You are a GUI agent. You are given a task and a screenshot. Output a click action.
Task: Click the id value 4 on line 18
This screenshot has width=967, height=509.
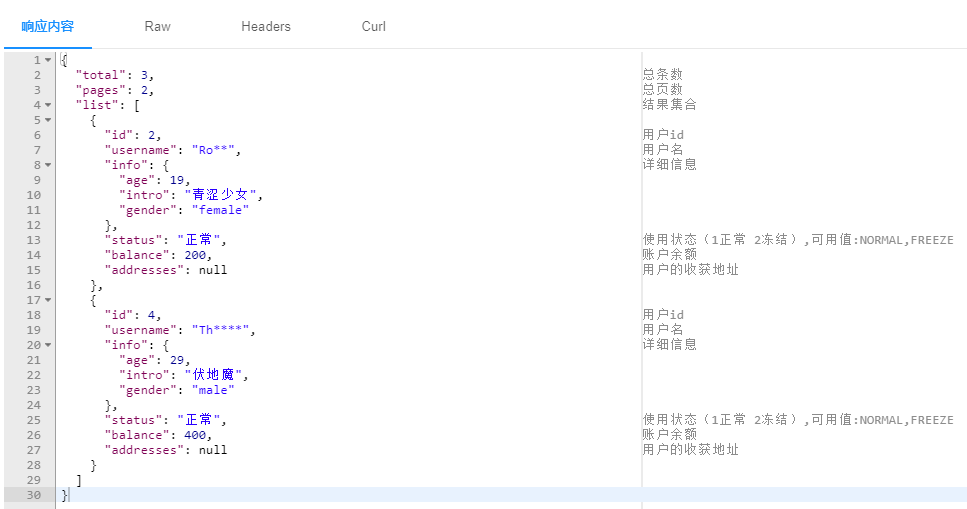[152, 315]
